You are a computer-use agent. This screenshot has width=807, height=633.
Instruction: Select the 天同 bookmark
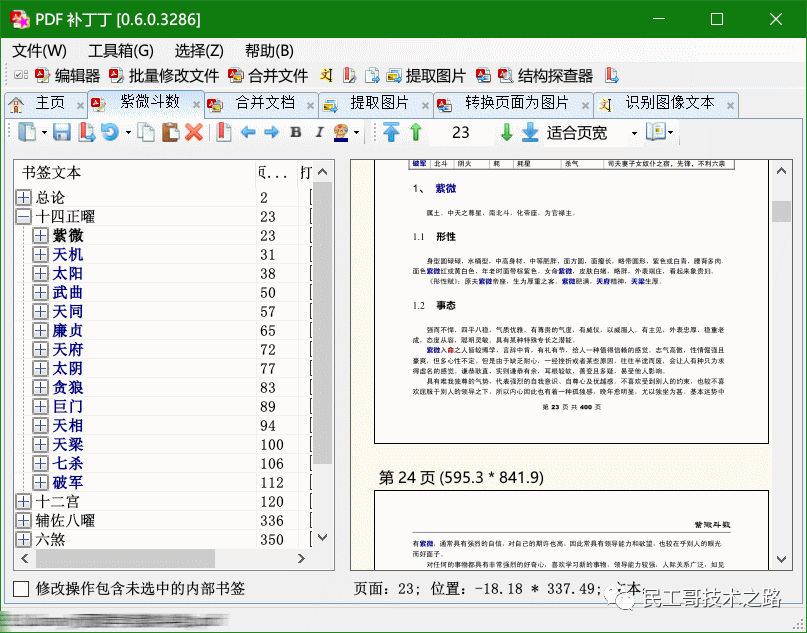tap(67, 312)
